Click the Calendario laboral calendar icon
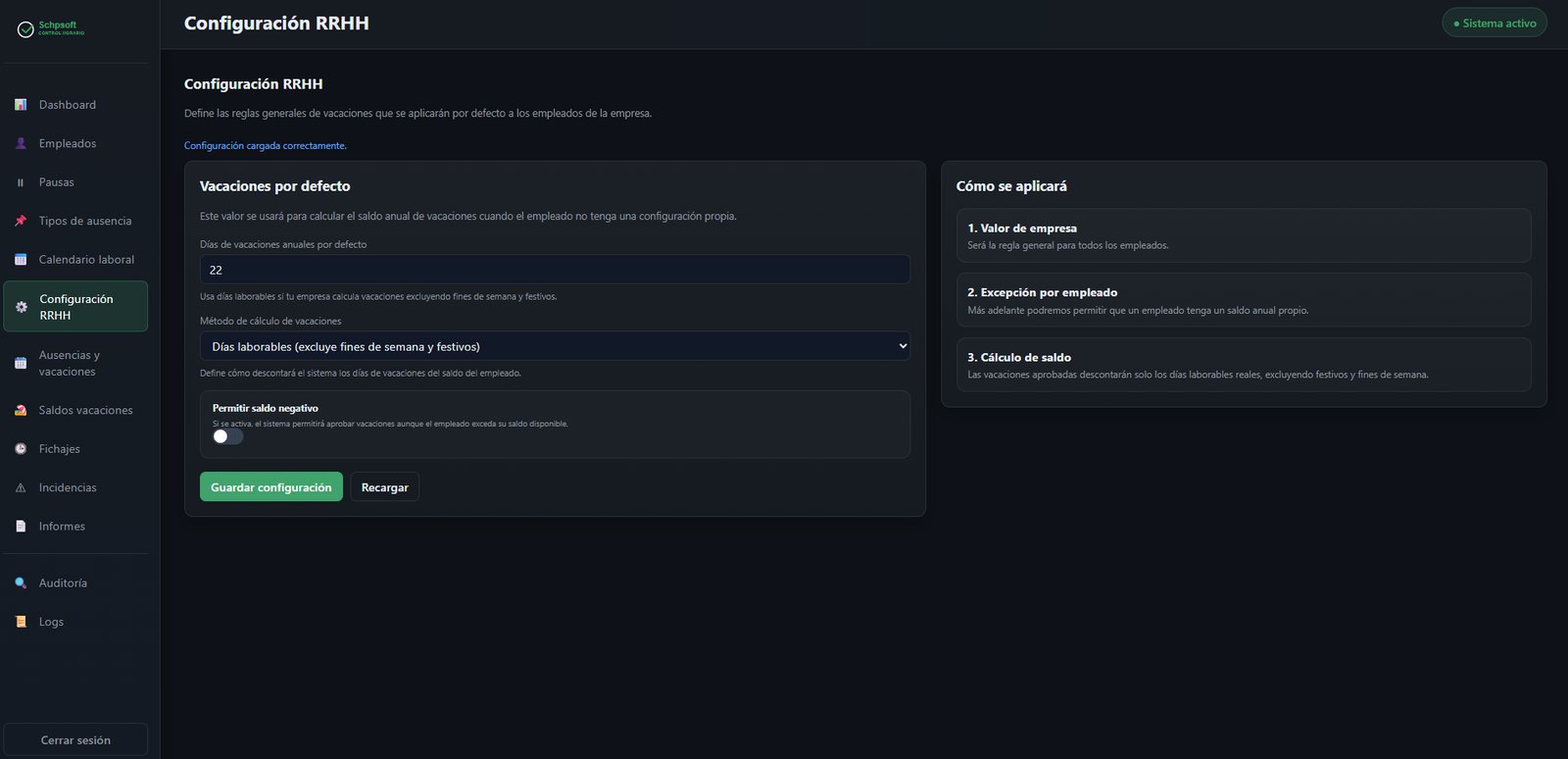Viewport: 1568px width, 759px height. (21, 260)
